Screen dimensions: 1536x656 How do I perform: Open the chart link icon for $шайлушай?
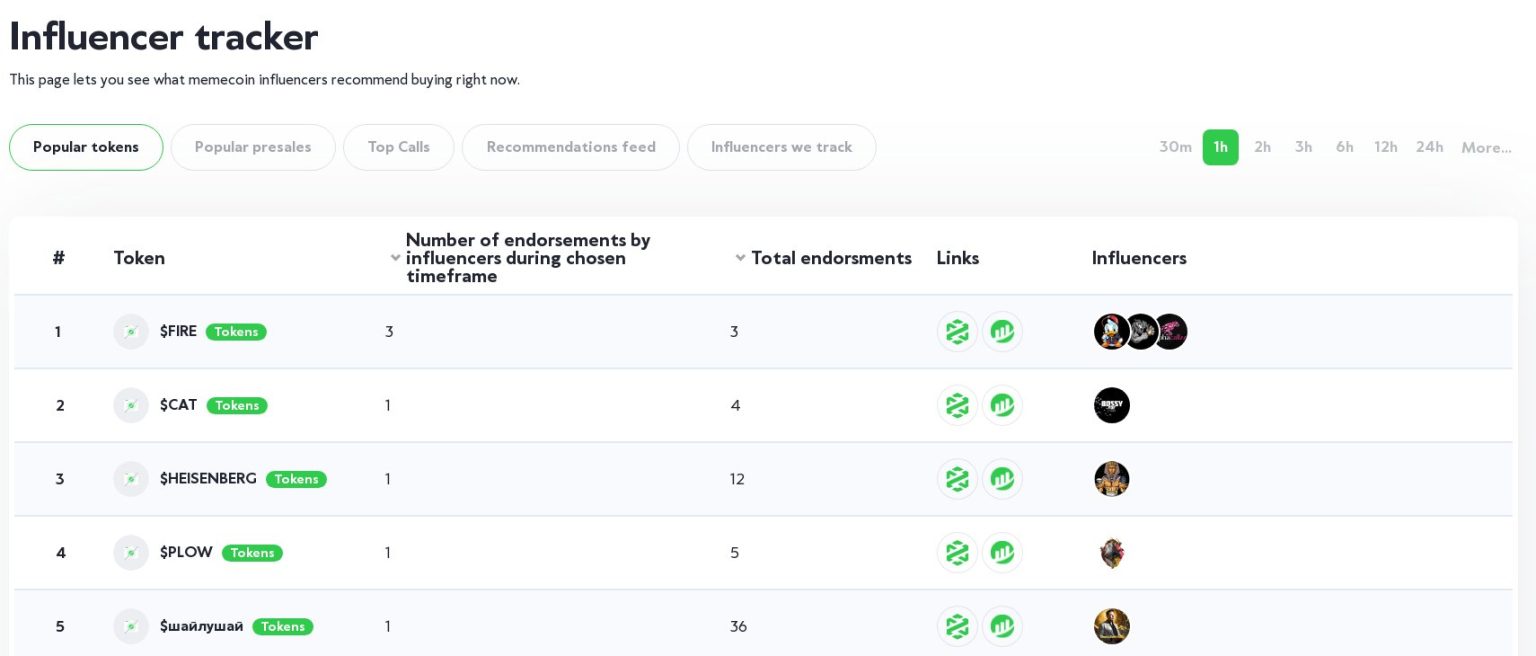click(x=1002, y=627)
